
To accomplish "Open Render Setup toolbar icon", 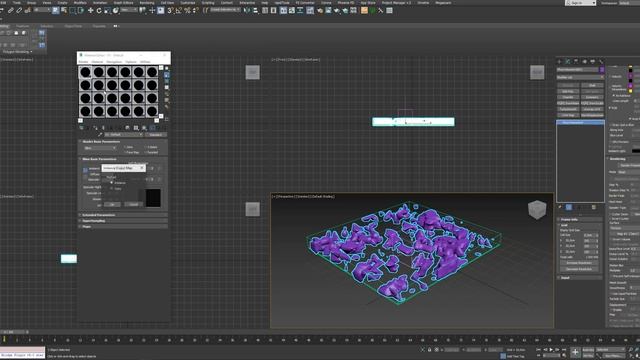I will tap(320, 10).
